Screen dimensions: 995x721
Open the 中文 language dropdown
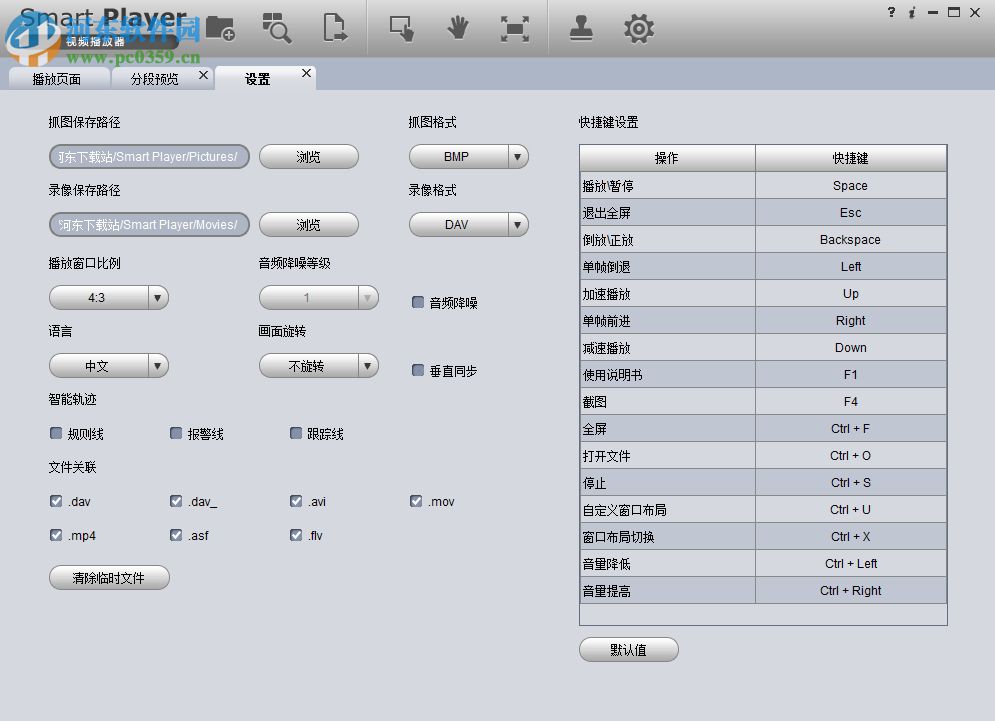click(109, 366)
